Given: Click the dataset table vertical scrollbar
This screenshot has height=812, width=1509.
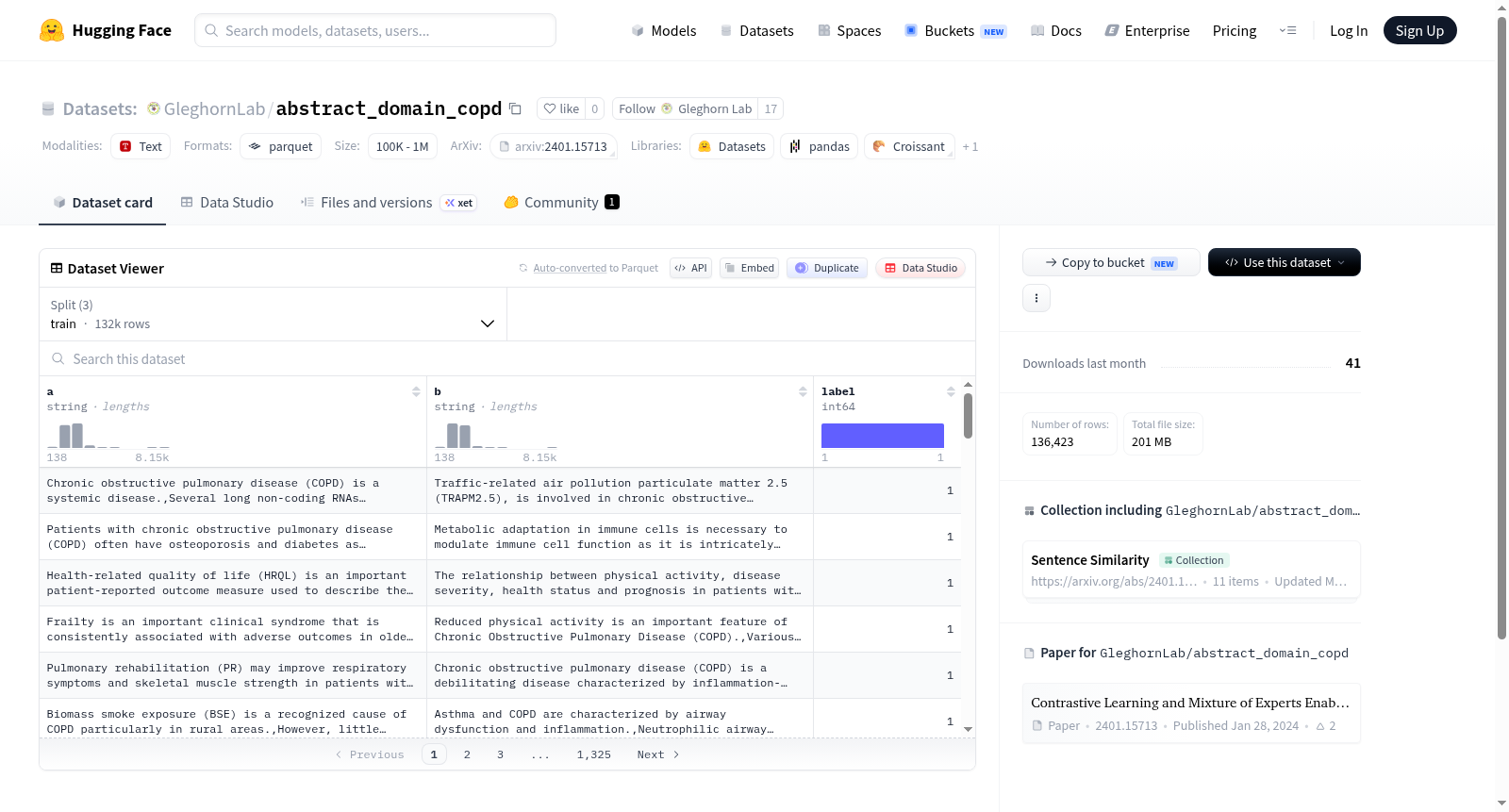Looking at the screenshot, I should click(x=968, y=416).
